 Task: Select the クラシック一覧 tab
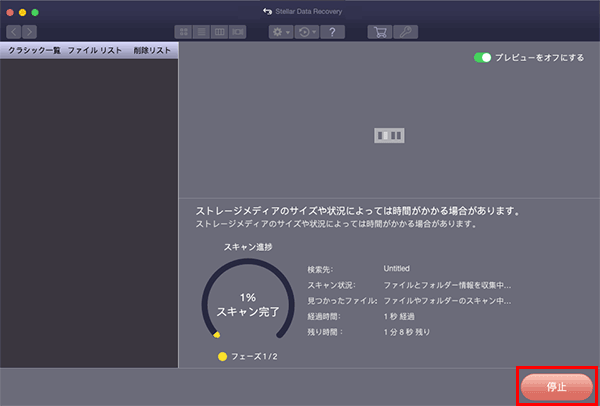coord(34,51)
